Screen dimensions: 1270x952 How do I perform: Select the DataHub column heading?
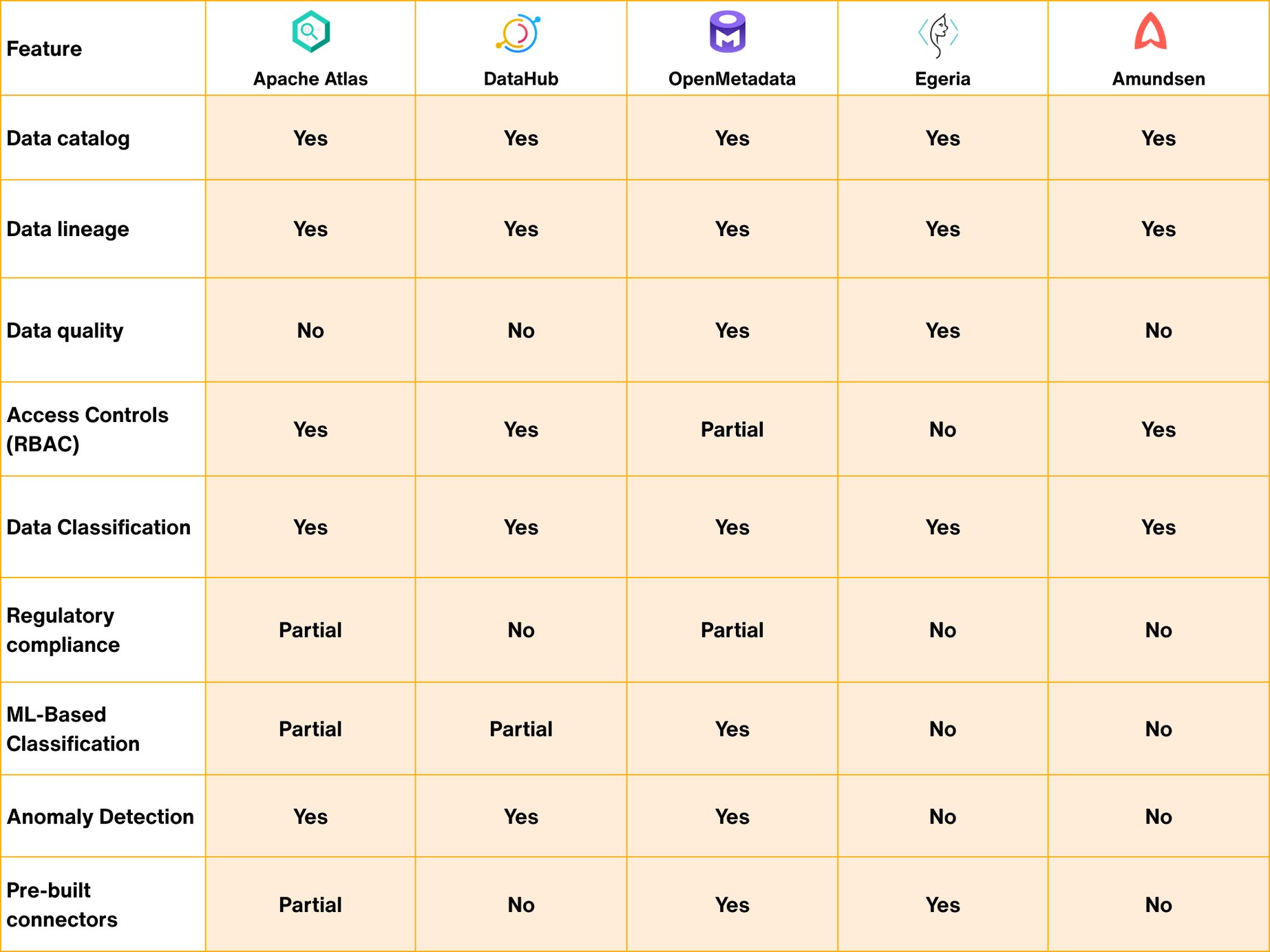tap(521, 79)
